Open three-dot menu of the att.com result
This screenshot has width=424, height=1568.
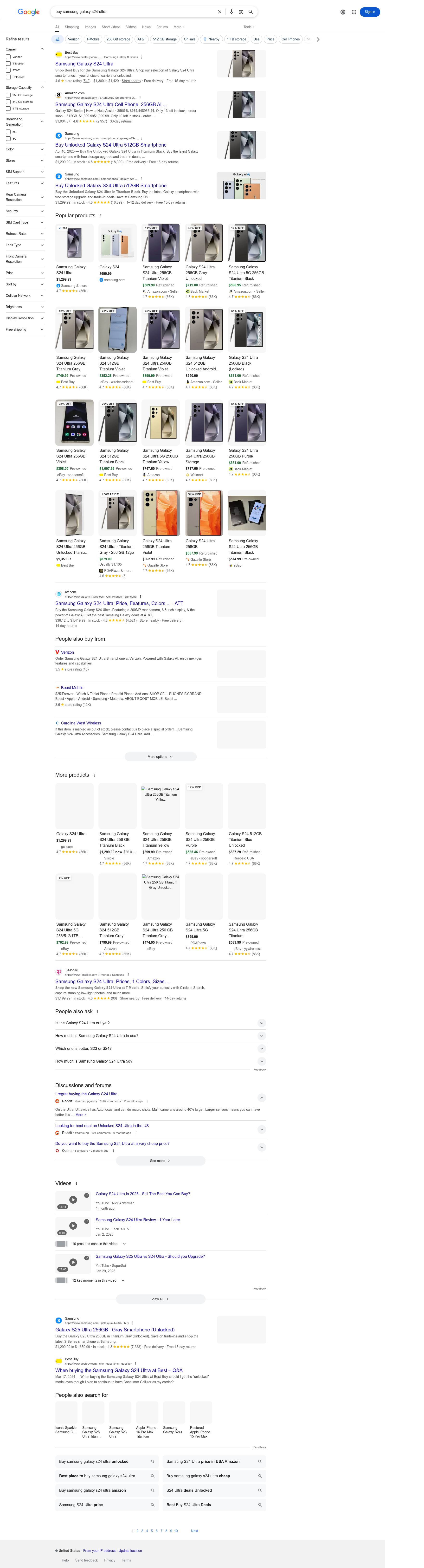coord(141,597)
